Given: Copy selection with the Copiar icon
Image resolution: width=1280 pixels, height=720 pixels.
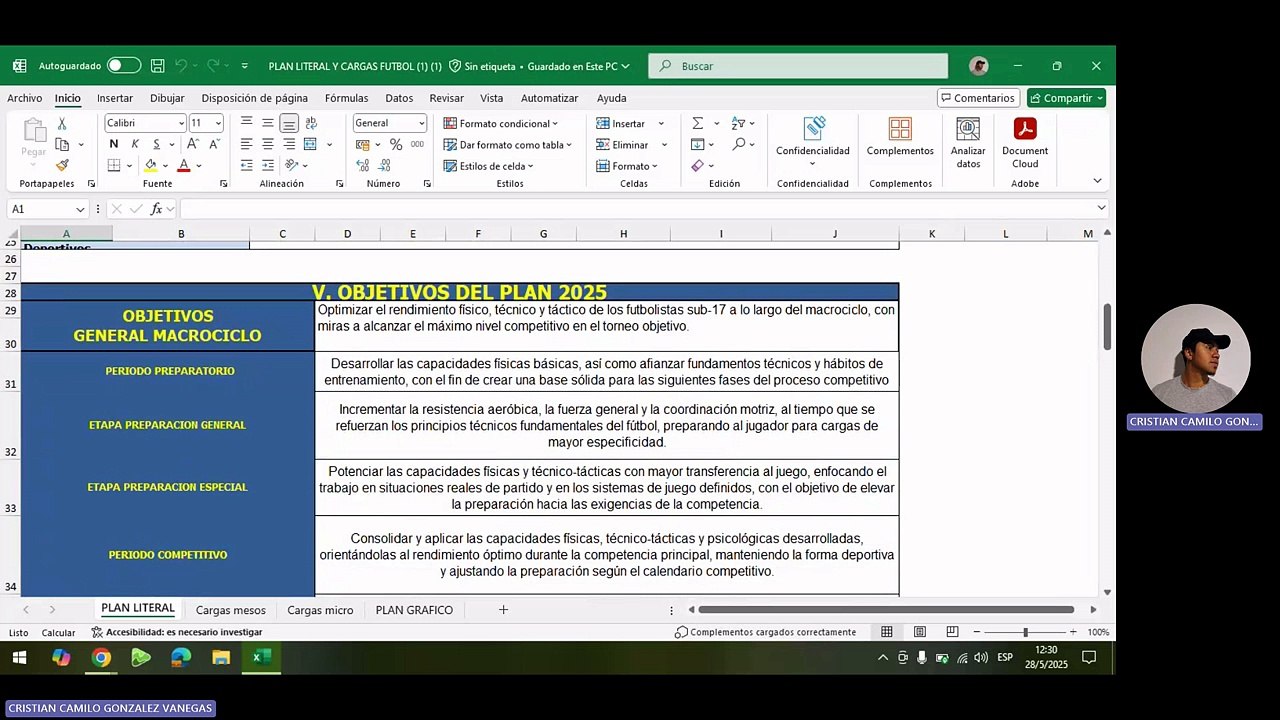Looking at the screenshot, I should [62, 144].
